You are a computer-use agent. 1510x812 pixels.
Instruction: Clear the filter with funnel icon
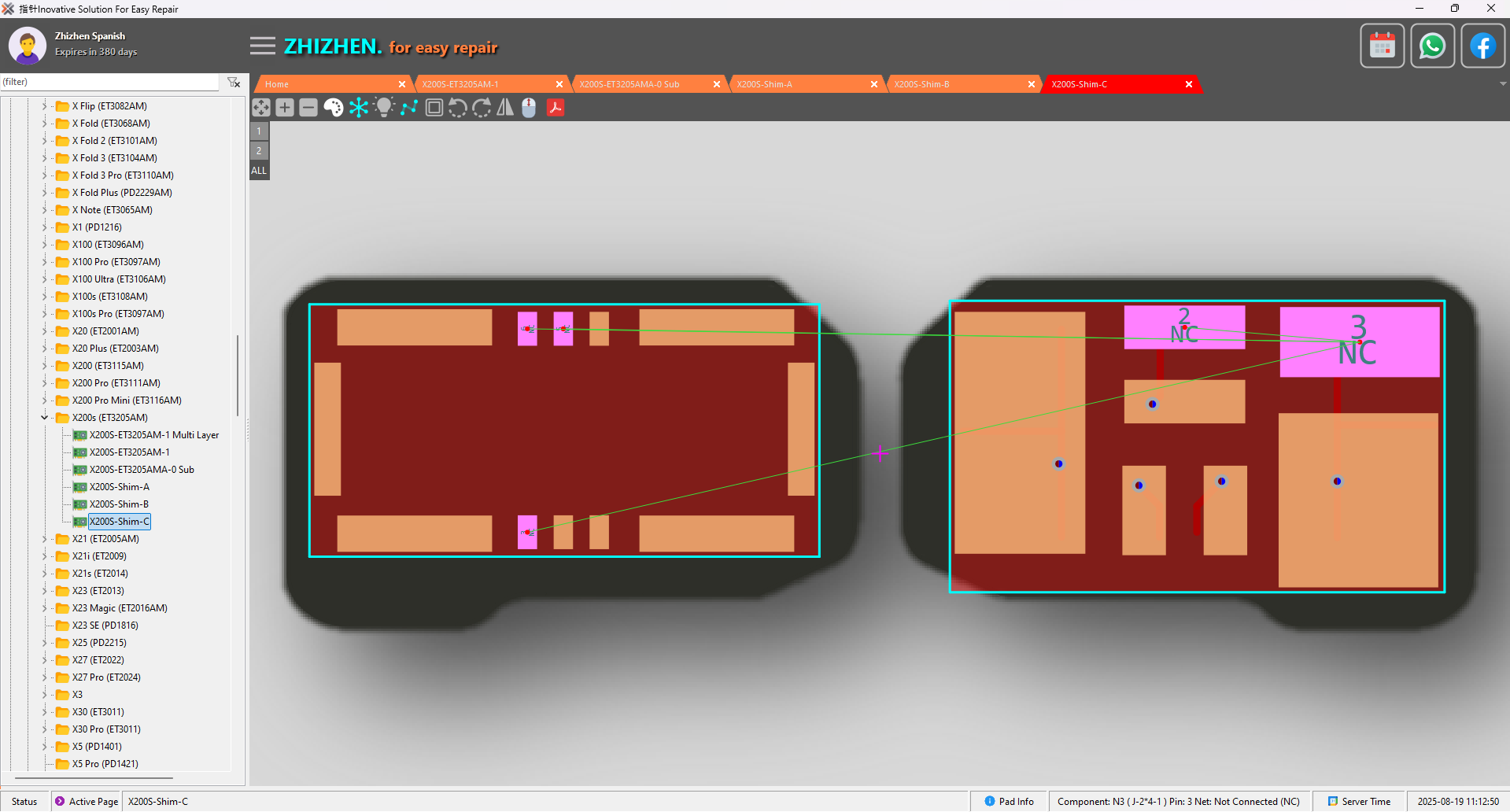(234, 82)
